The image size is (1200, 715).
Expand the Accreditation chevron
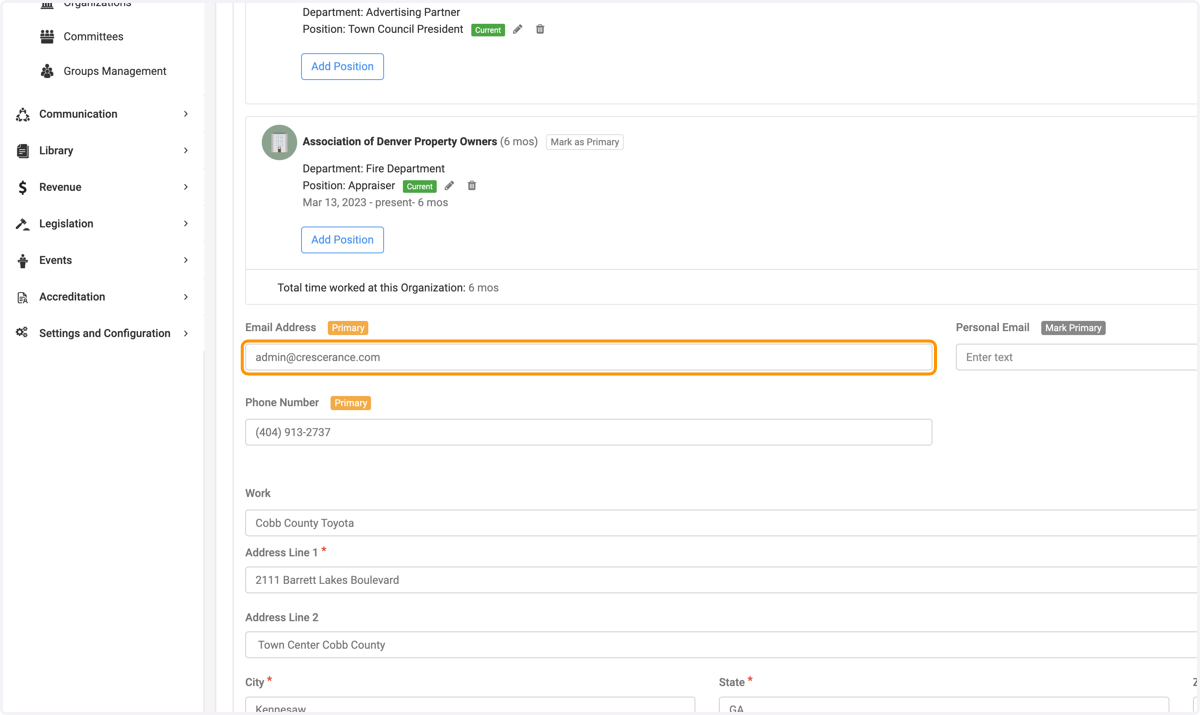(186, 297)
